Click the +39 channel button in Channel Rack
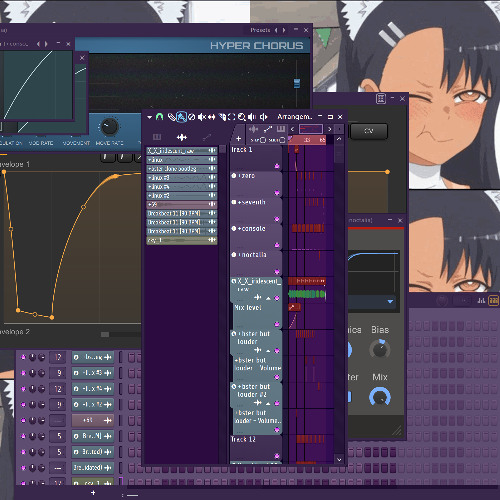 pos(93,420)
